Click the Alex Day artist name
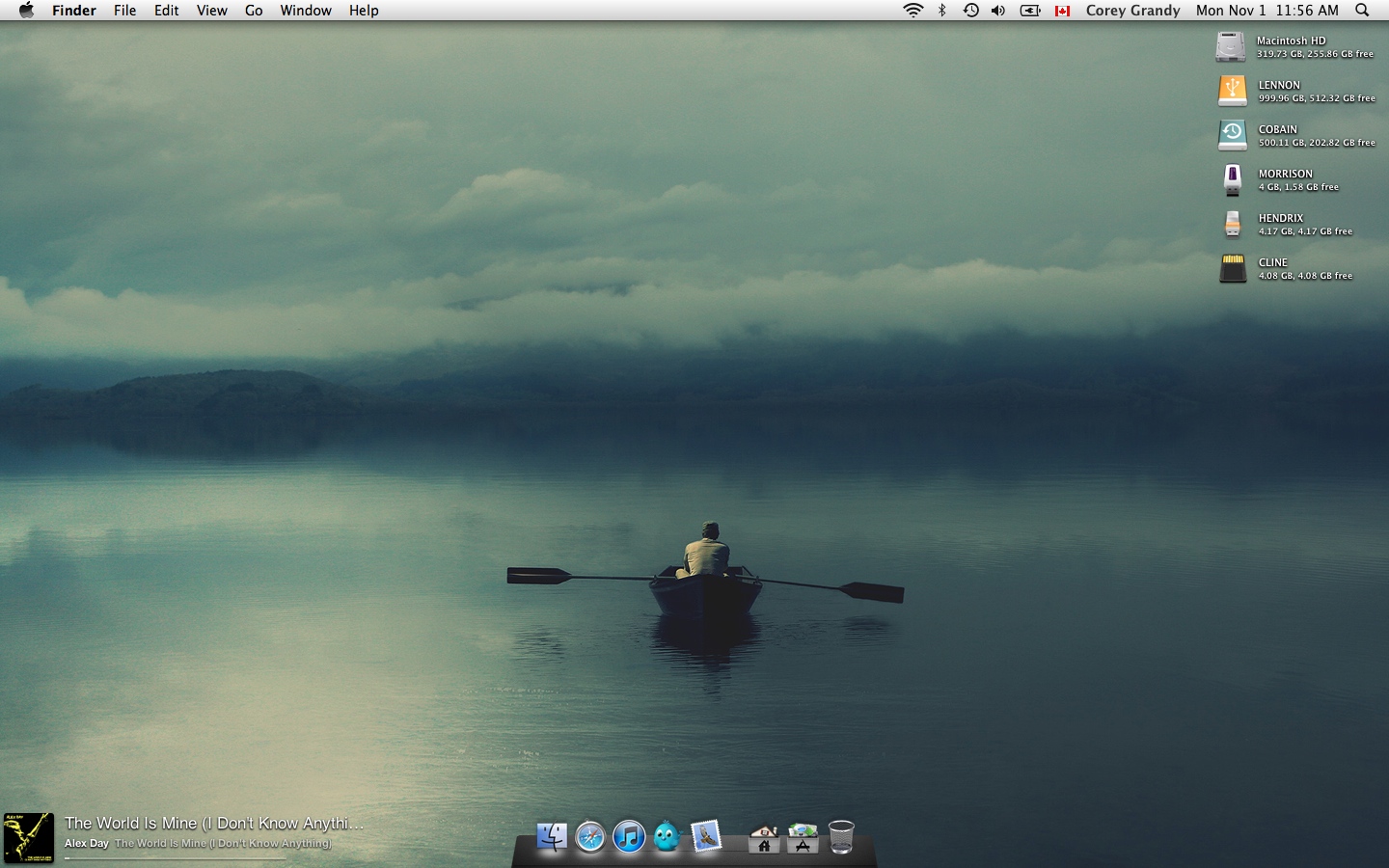Screen dimensions: 1389x868 87,843
